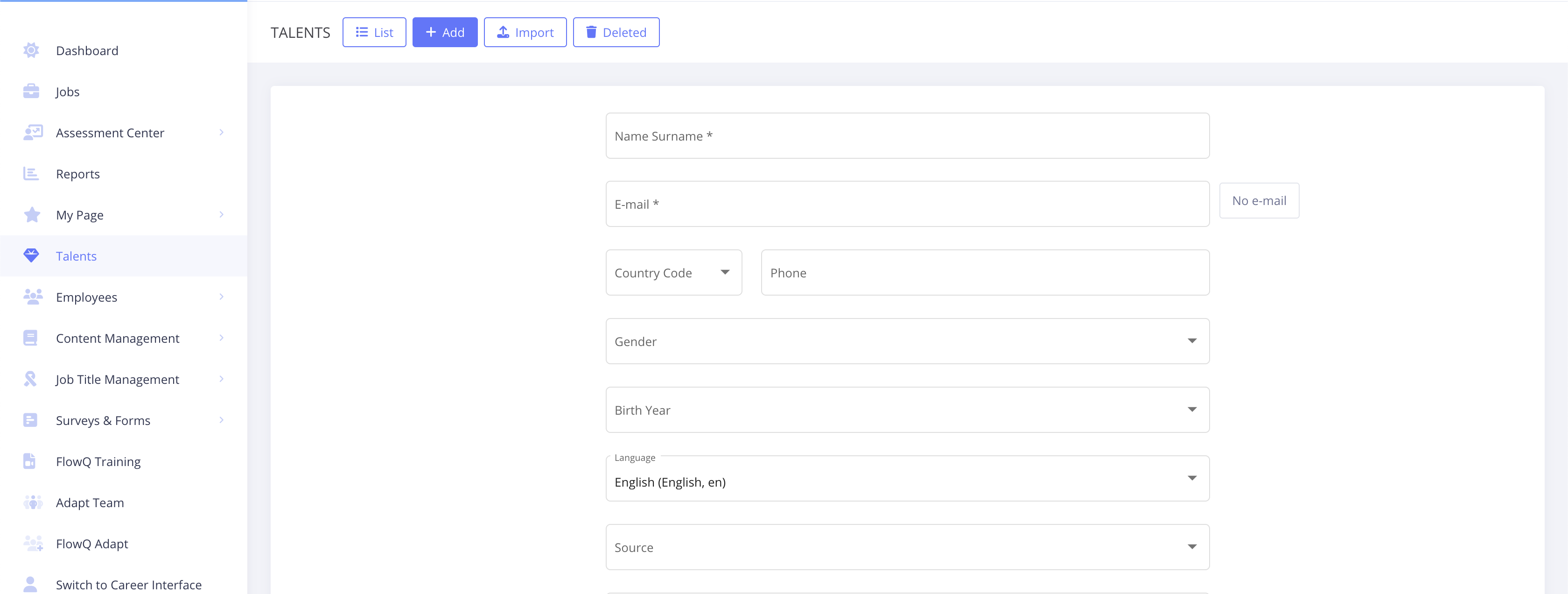The height and width of the screenshot is (594, 1568).
Task: Click the My Page star icon
Action: coord(32,215)
